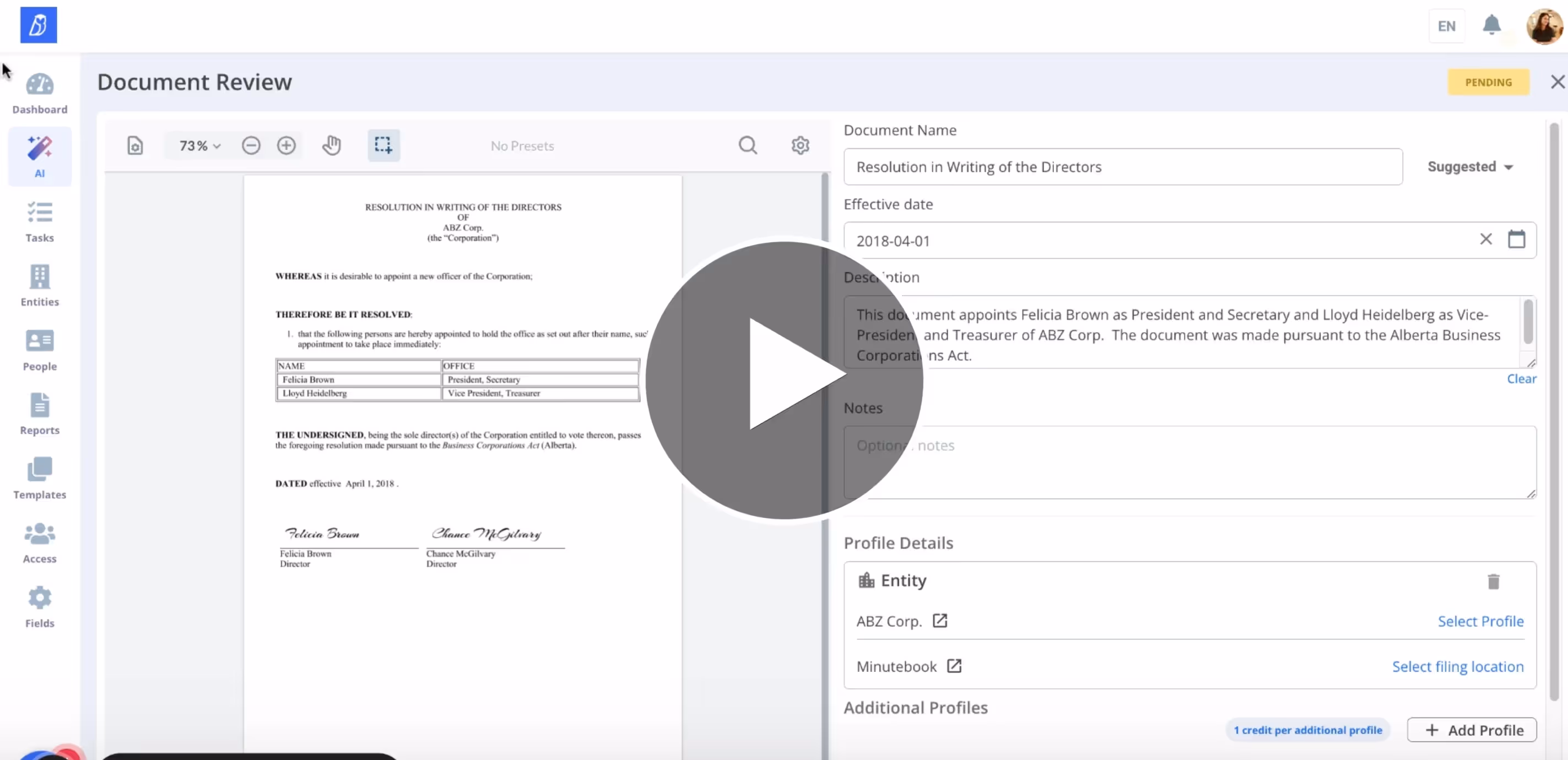1568x760 pixels.
Task: Open Templates from the sidebar
Action: coord(40,479)
